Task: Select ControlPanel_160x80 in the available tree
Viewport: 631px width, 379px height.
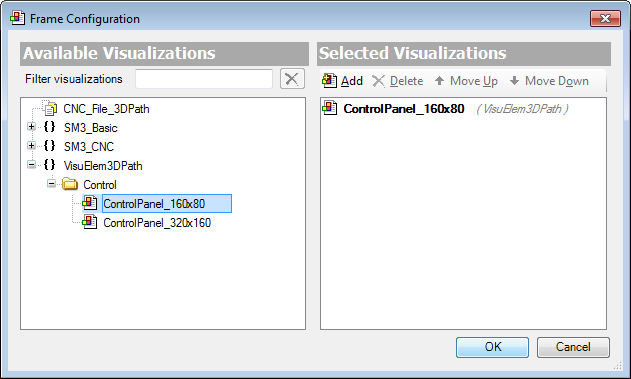Action: pyautogui.click(x=167, y=204)
